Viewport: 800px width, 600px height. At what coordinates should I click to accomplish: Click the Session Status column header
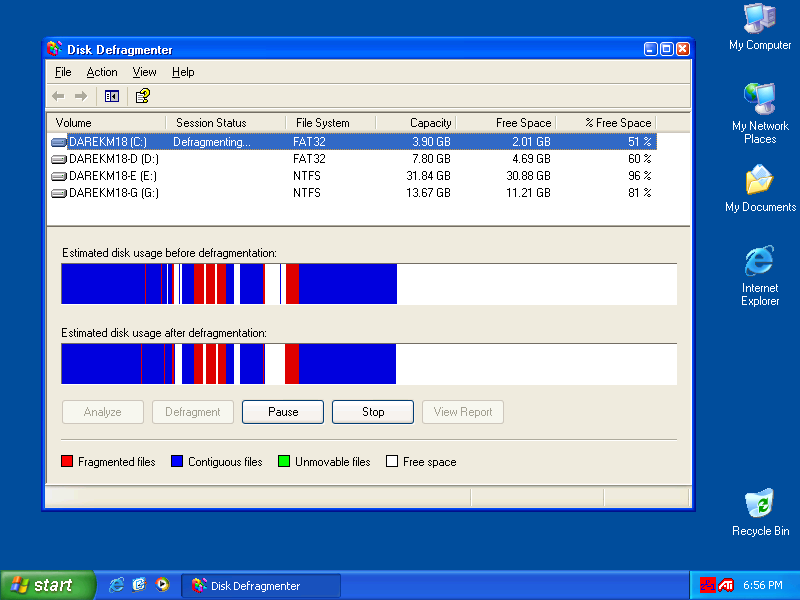226,123
